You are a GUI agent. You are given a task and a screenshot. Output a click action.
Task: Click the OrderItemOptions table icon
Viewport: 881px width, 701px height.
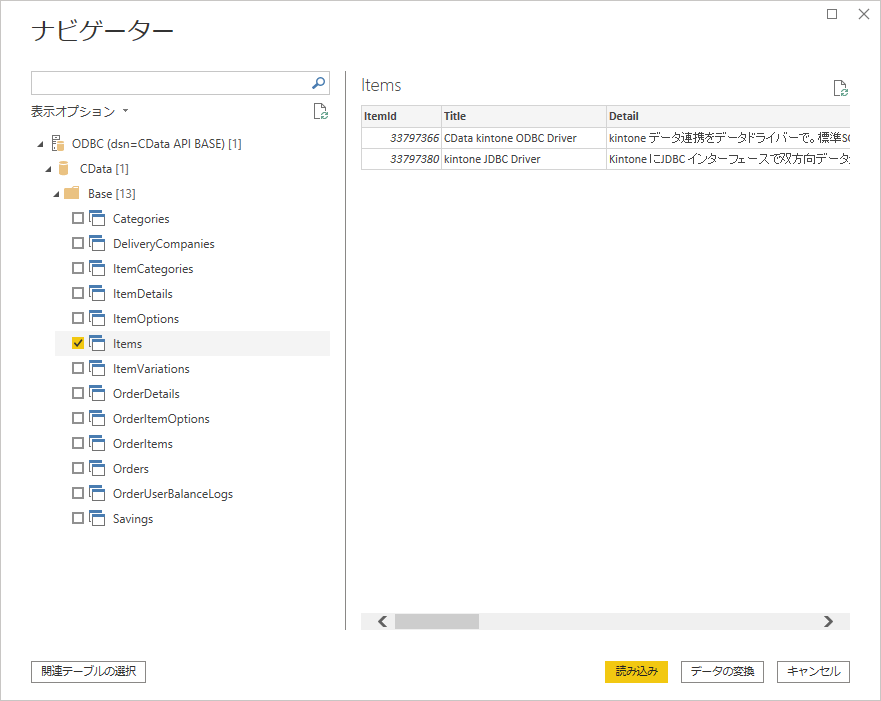[97, 418]
